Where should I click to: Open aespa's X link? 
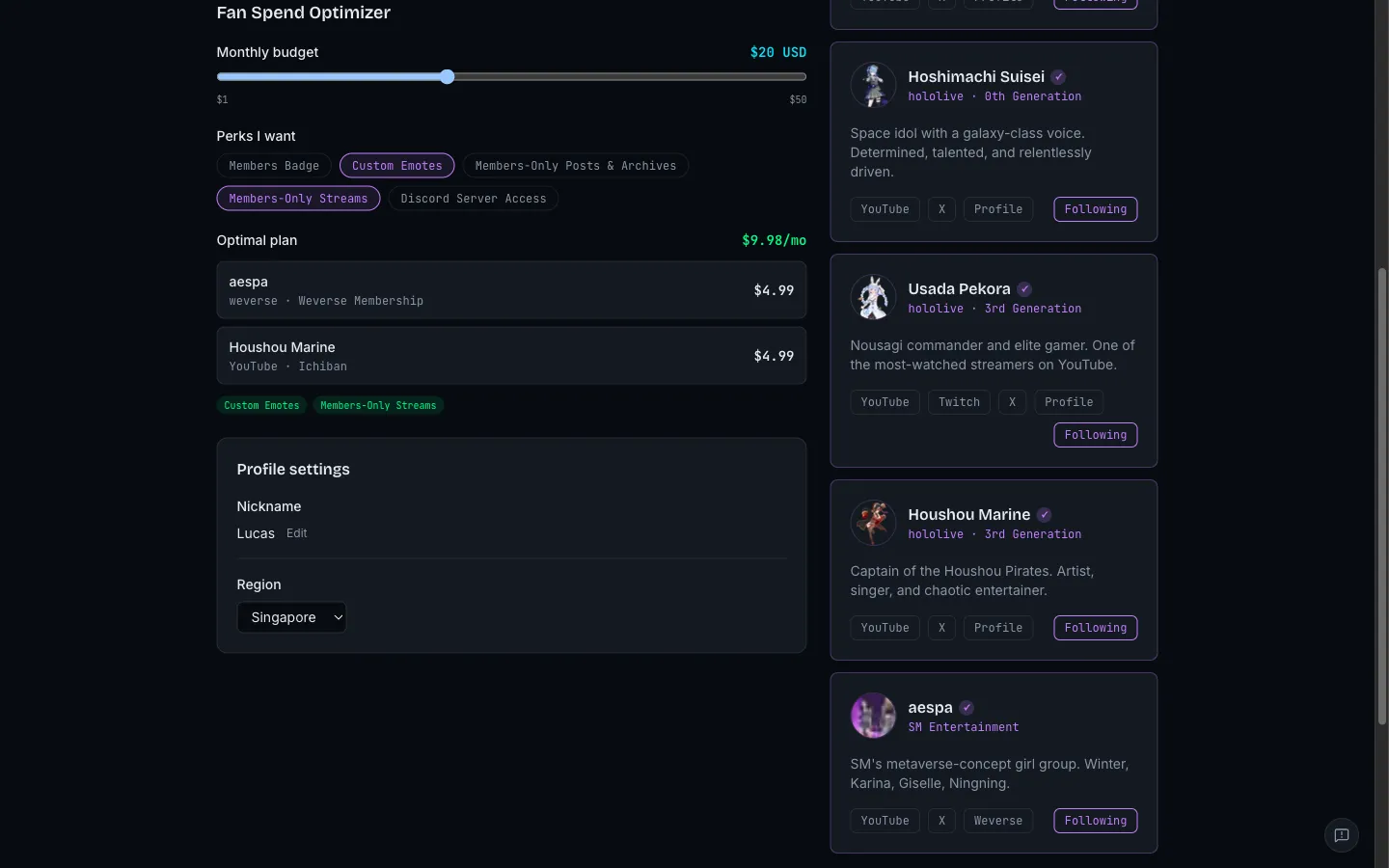[941, 821]
